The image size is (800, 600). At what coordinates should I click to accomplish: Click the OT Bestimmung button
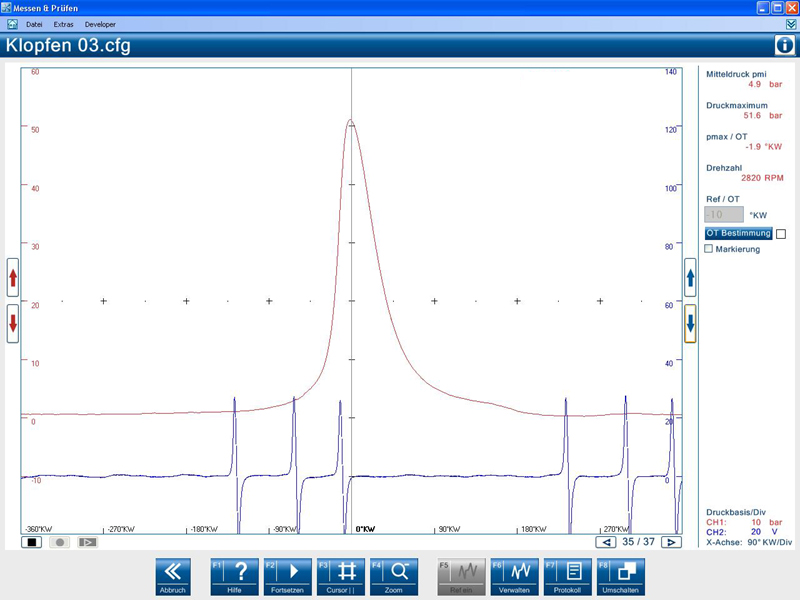pos(739,233)
